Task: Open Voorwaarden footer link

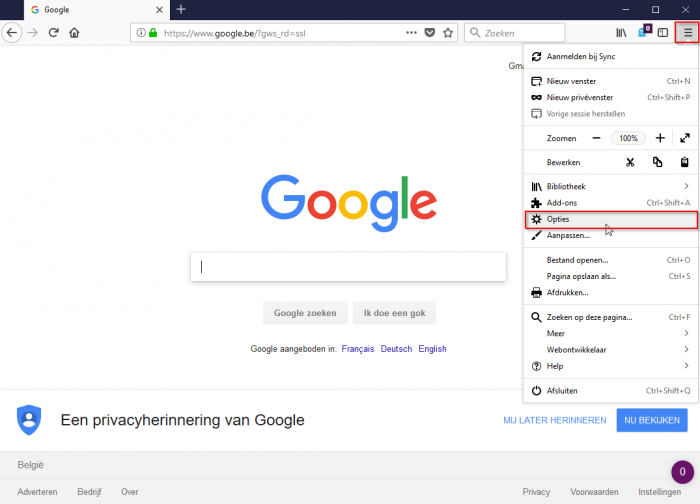Action: [594, 492]
